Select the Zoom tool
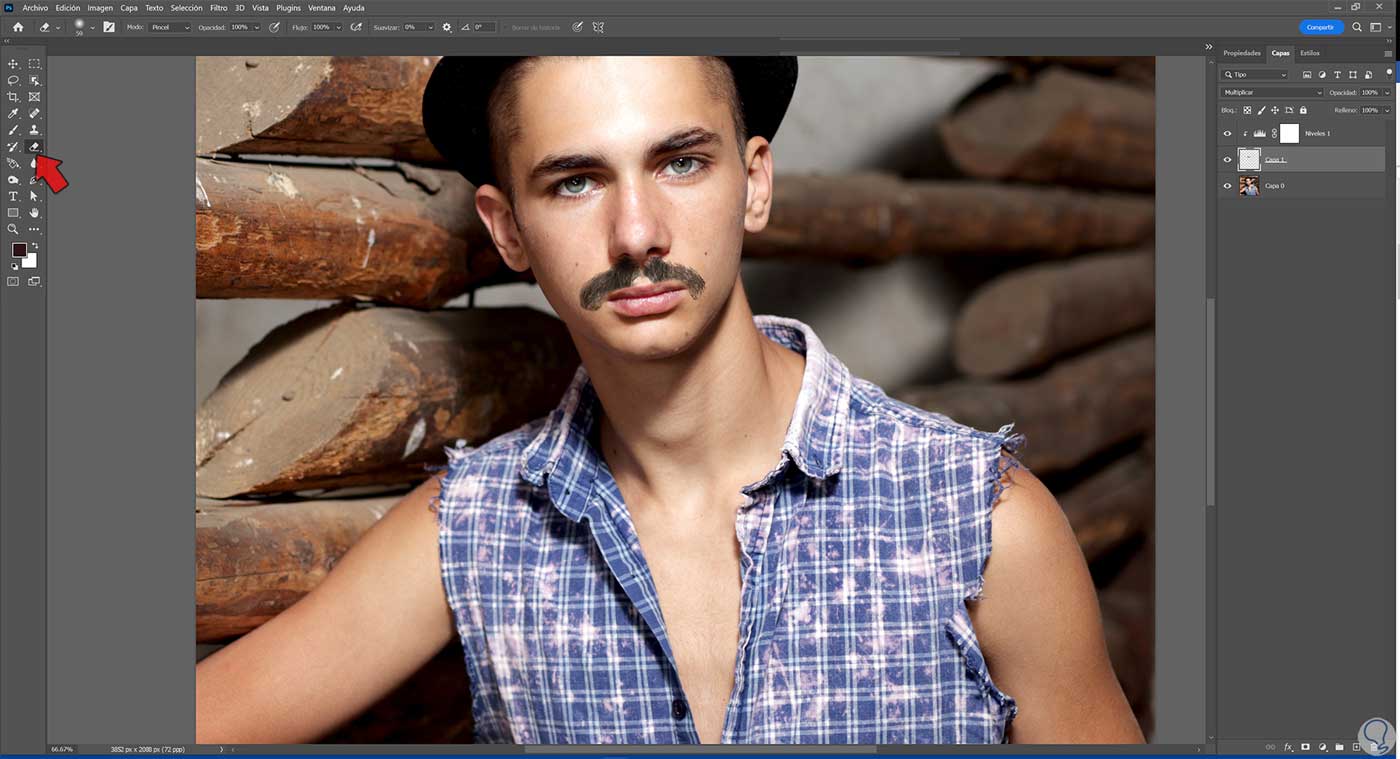The image size is (1400, 759). pos(13,229)
